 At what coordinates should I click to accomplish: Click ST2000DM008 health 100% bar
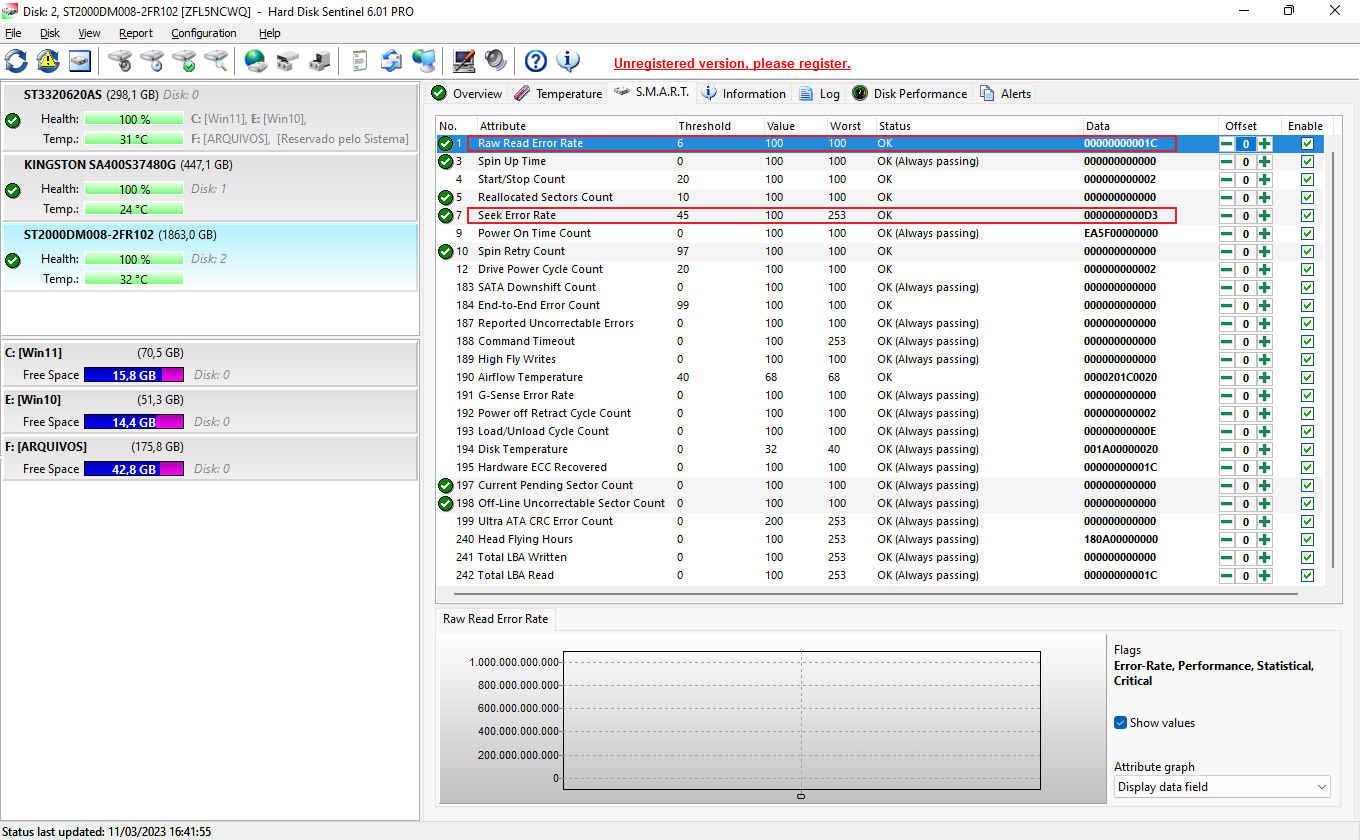[134, 259]
